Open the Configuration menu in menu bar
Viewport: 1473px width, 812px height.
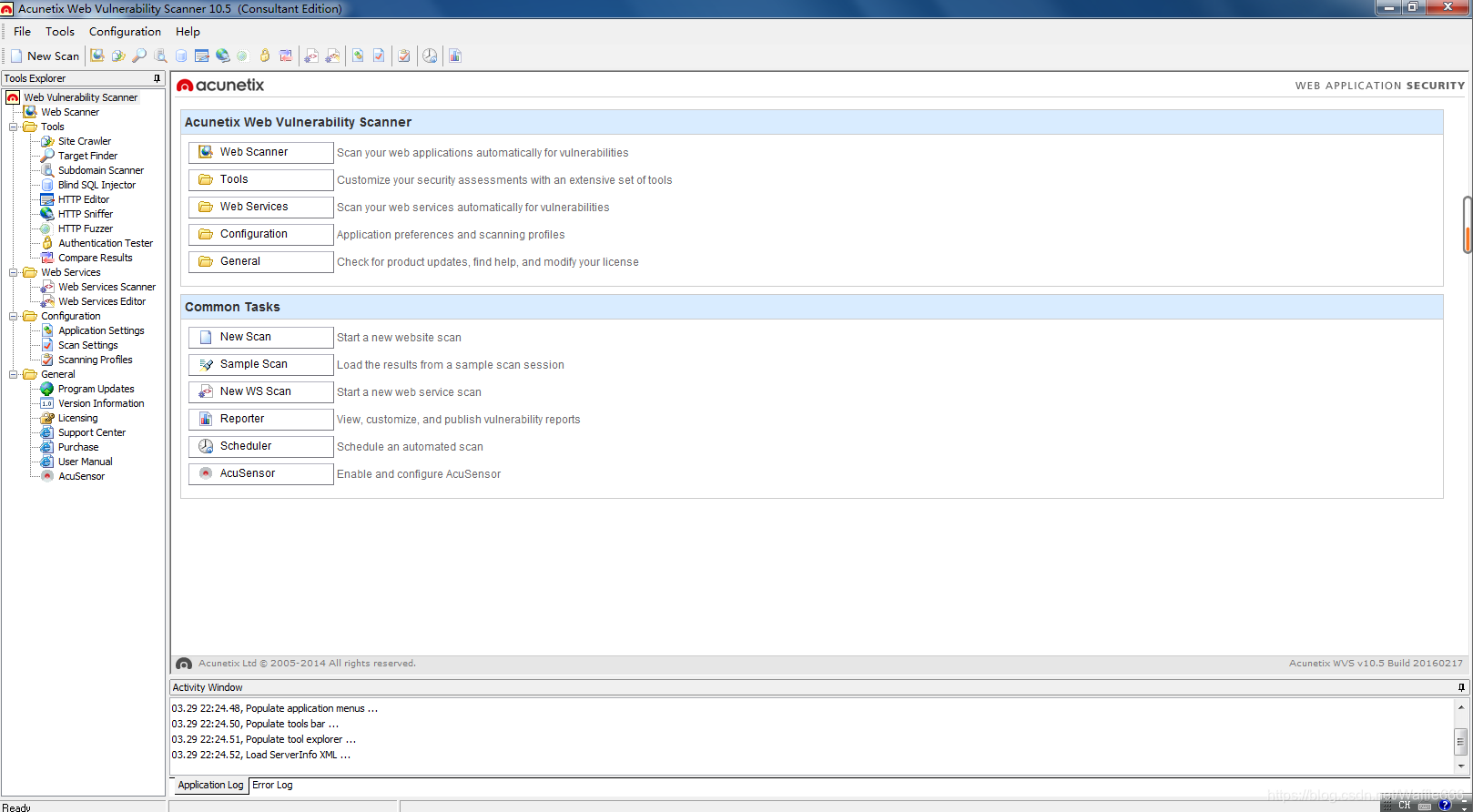pos(125,31)
